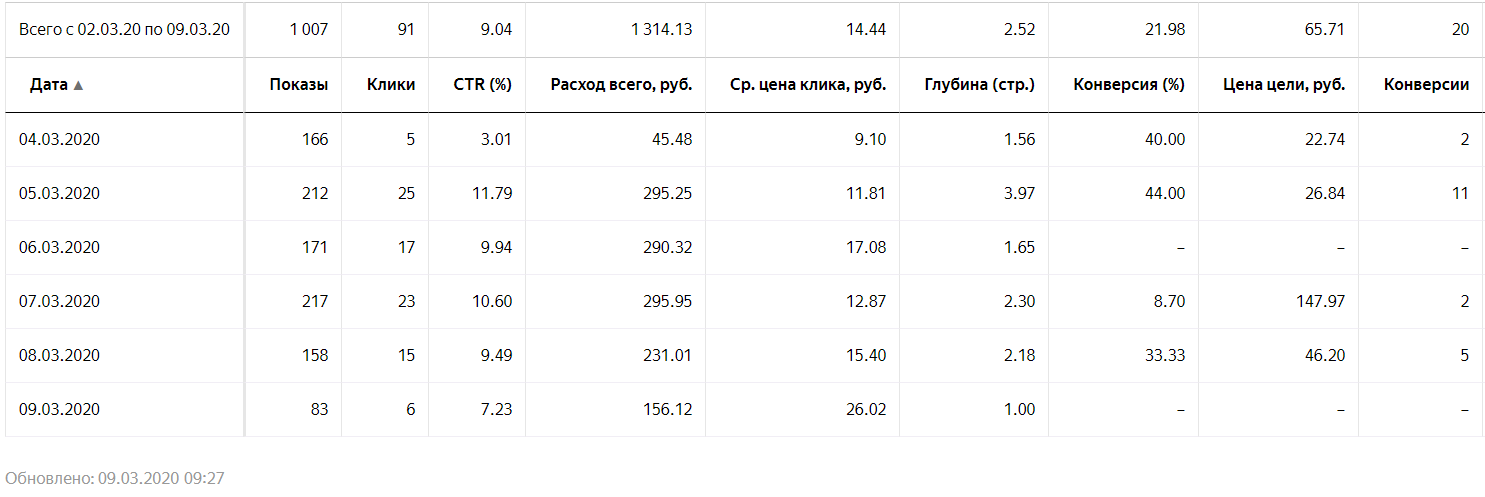This screenshot has width=1485, height=497.
Task: Select the 08.03.2020 date row
Action: [x=59, y=356]
